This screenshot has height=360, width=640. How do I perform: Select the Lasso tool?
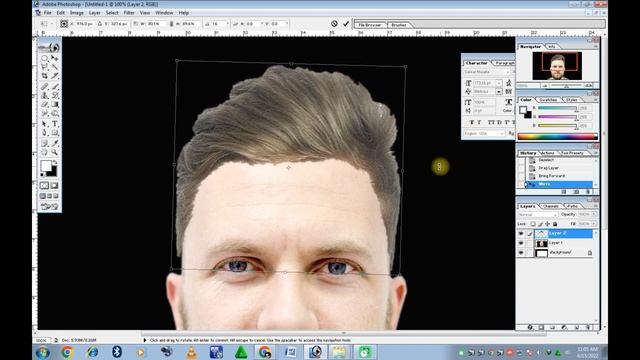pyautogui.click(x=44, y=67)
